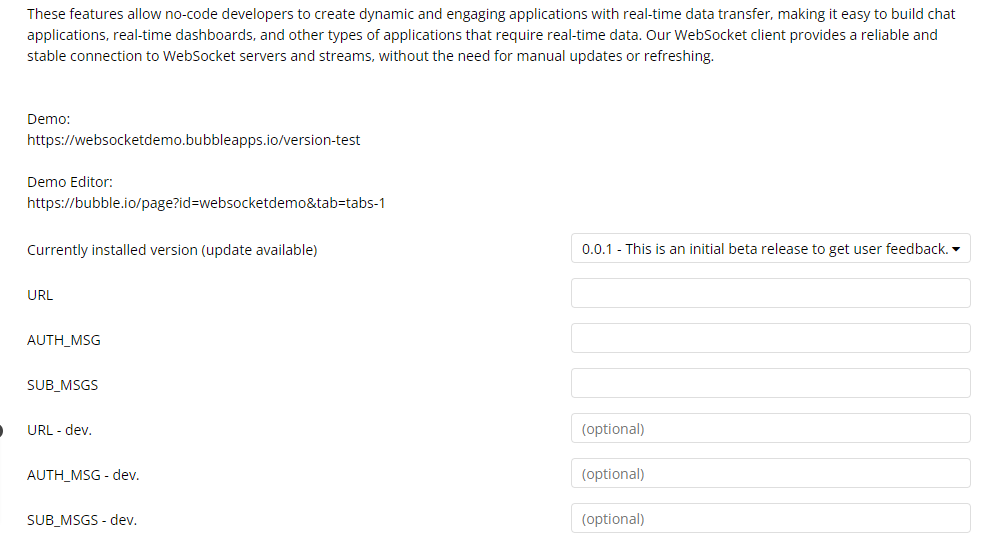Click the "Currently installed version (update available)" label
Image resolution: width=991 pixels, height=548 pixels.
172,250
